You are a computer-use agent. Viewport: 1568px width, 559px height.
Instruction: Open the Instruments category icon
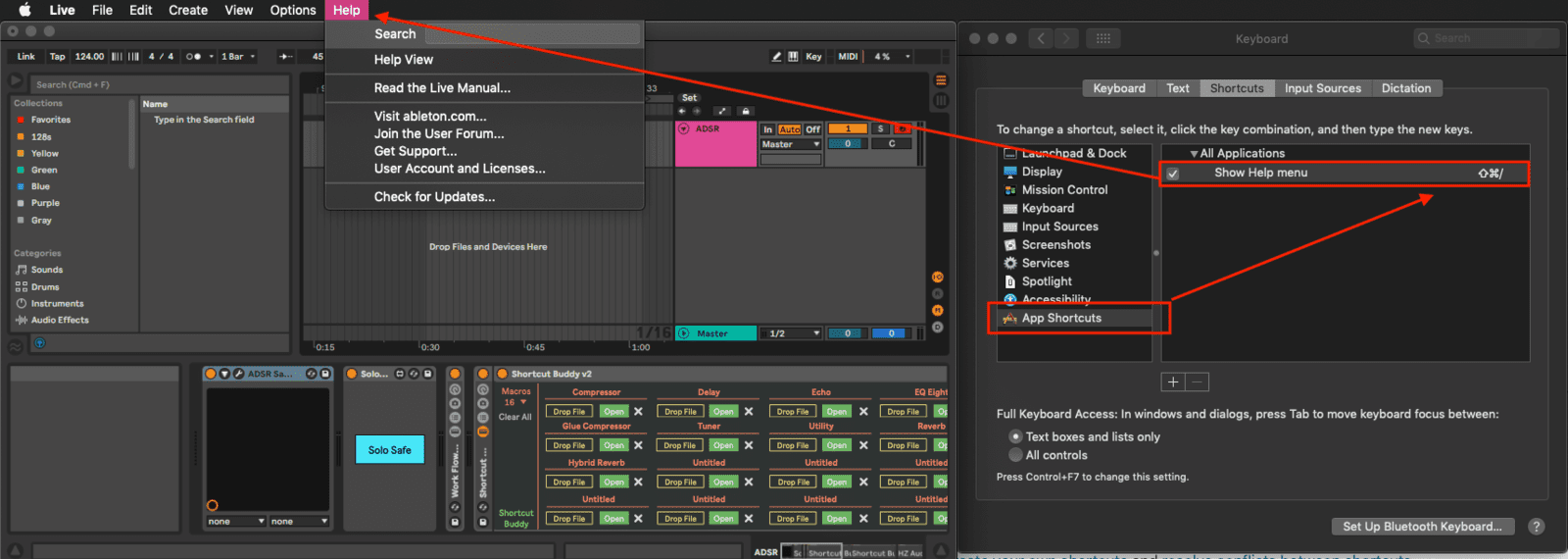(x=22, y=304)
